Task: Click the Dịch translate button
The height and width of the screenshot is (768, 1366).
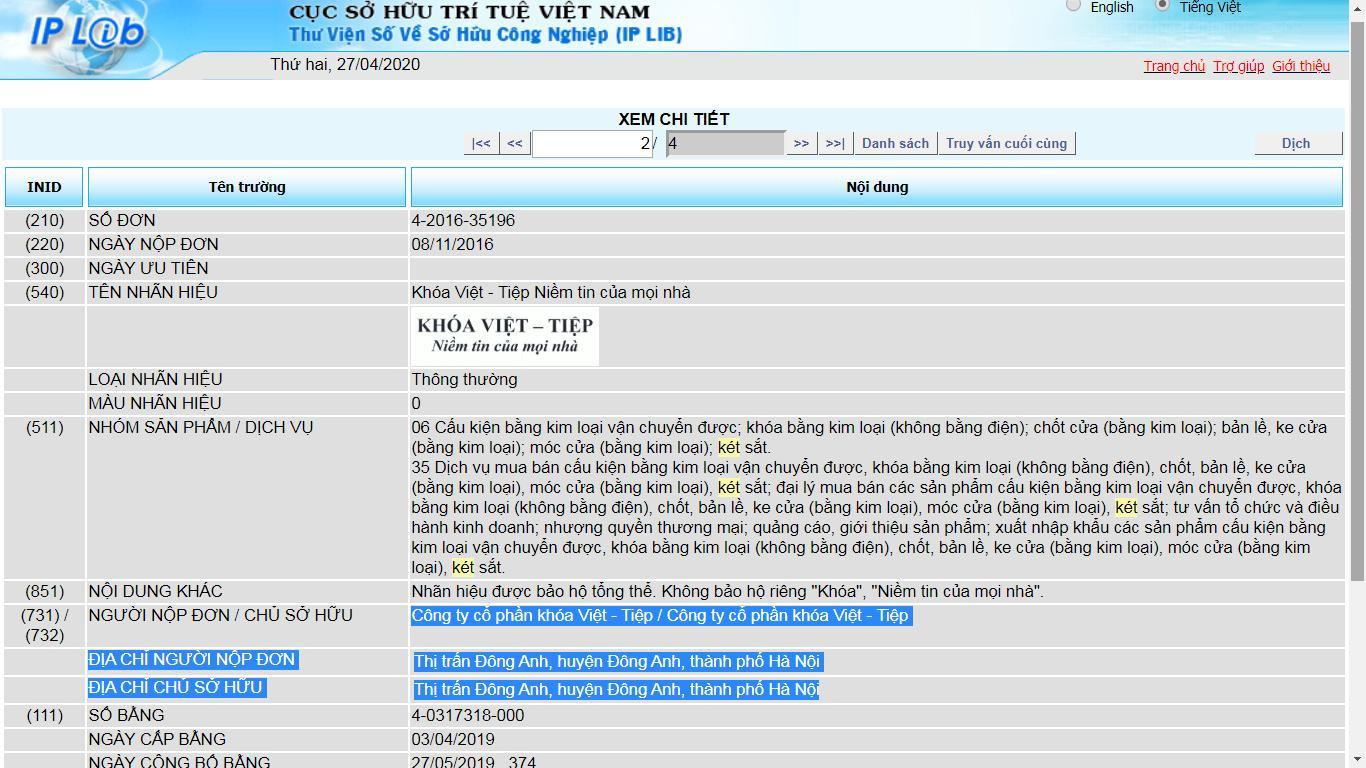Action: click(1296, 143)
